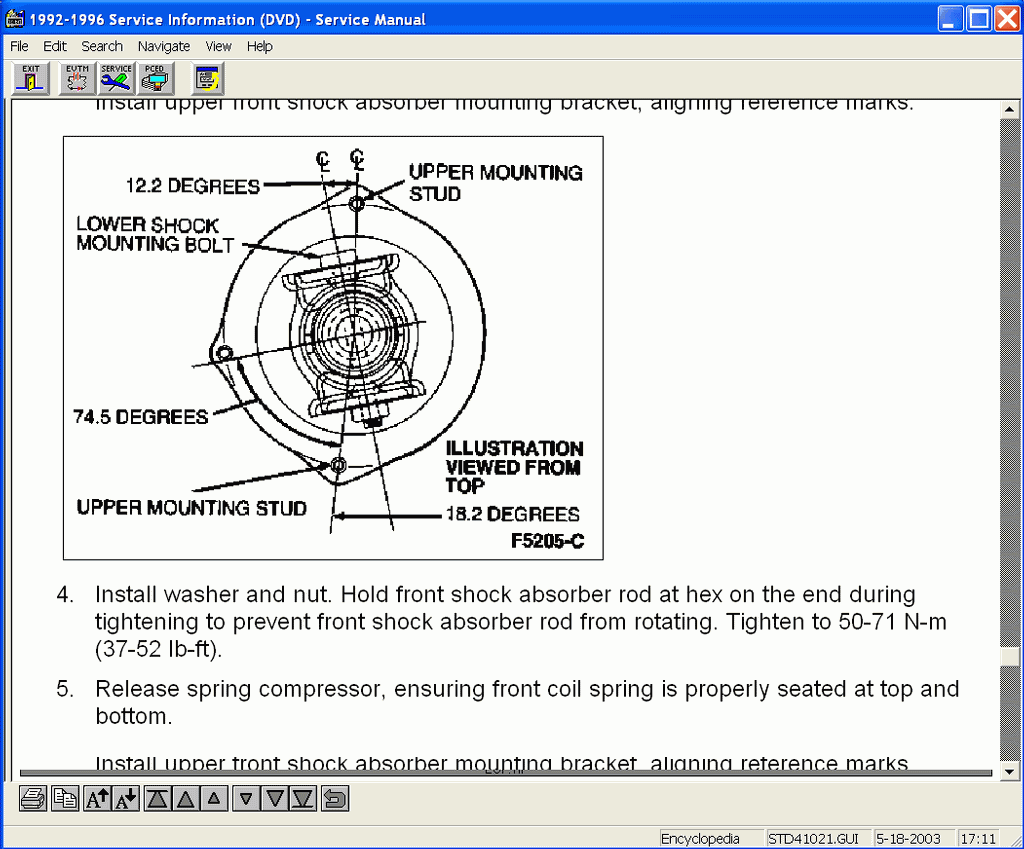Screen dimensions: 1024x849
Task: Go up a page with large up-triangle
Action: (185, 798)
